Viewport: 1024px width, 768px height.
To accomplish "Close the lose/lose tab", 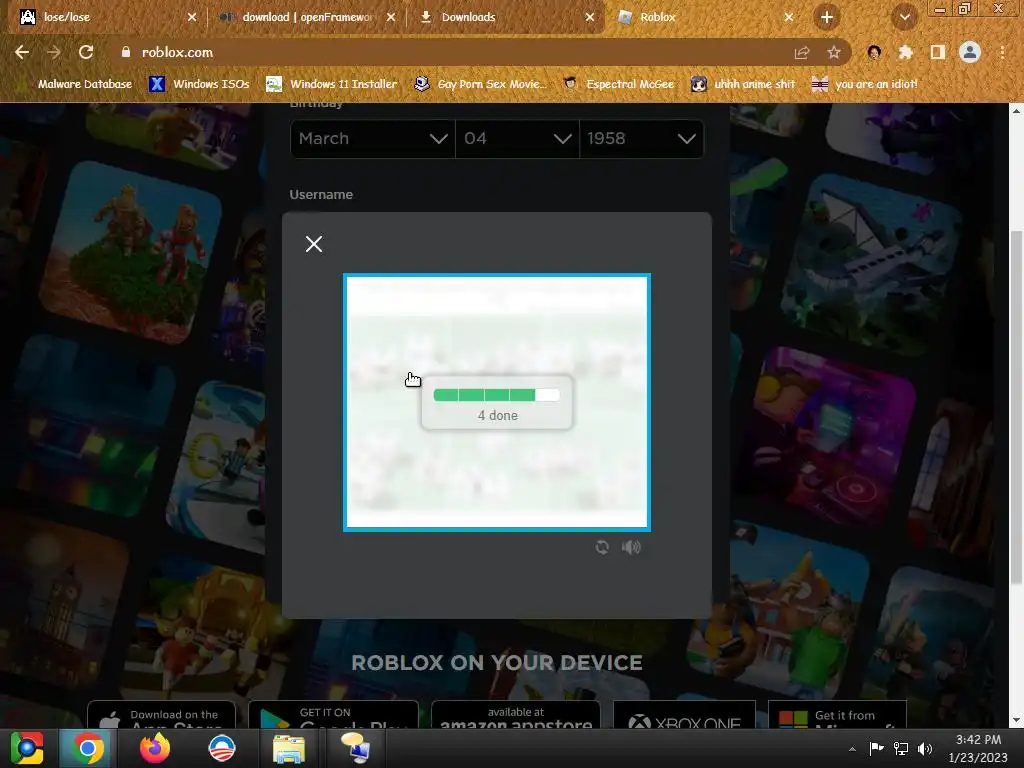I will (x=192, y=17).
